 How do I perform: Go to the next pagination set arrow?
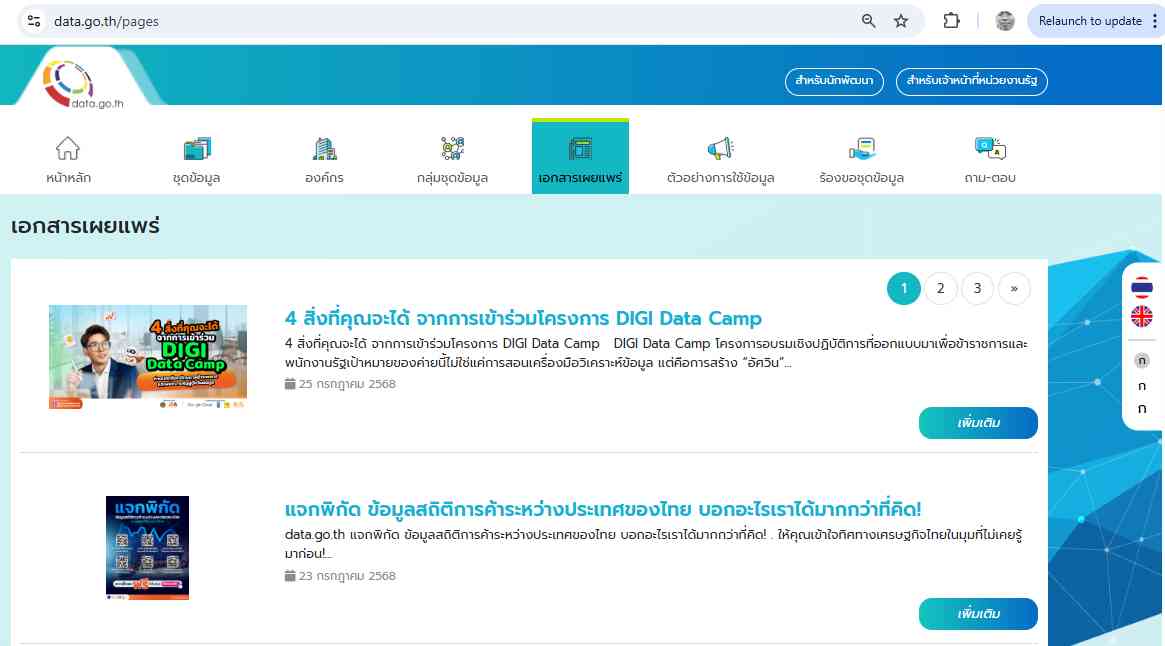pos(1014,289)
